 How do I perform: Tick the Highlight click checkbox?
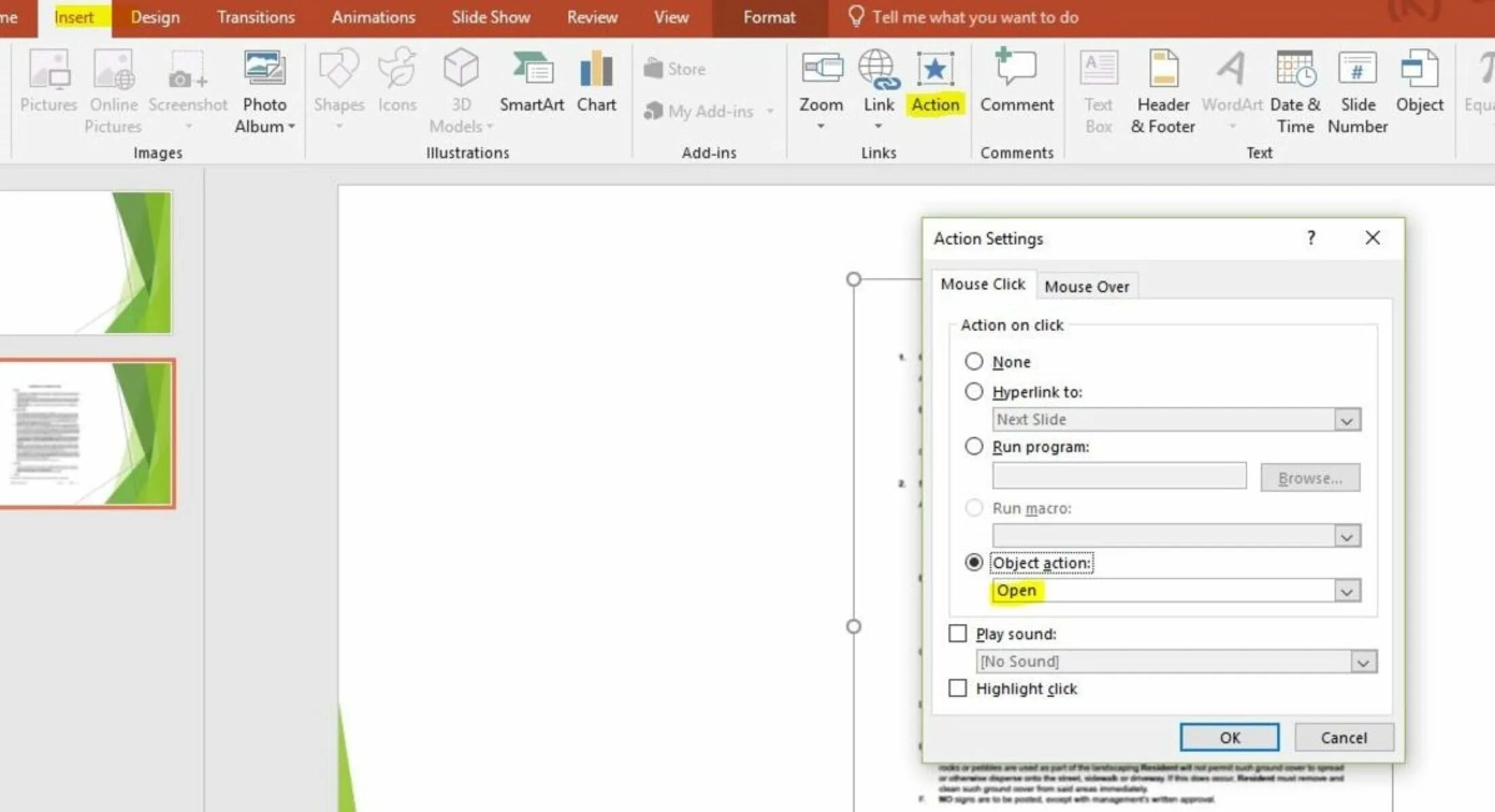957,688
